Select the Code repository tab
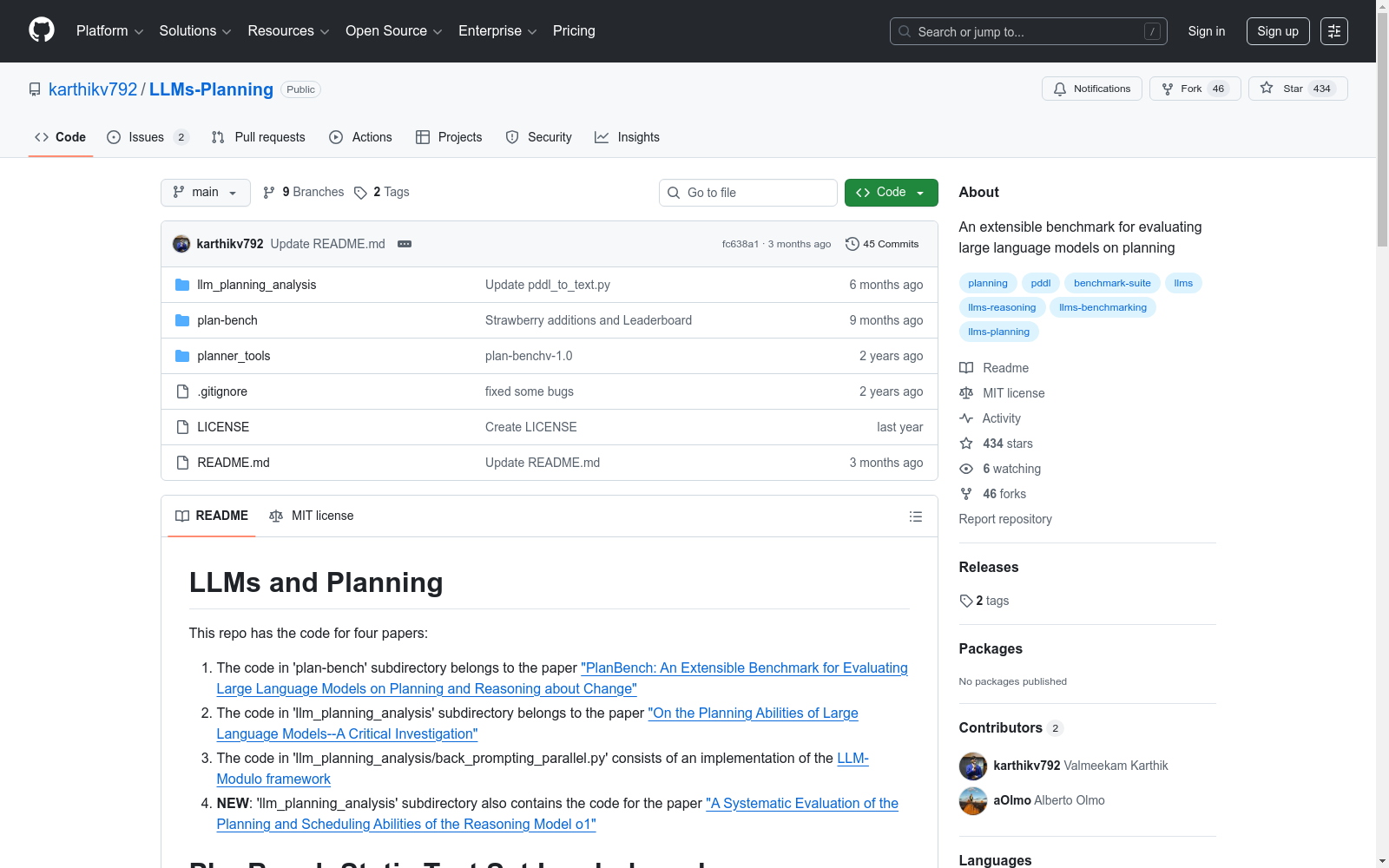 tap(61, 137)
